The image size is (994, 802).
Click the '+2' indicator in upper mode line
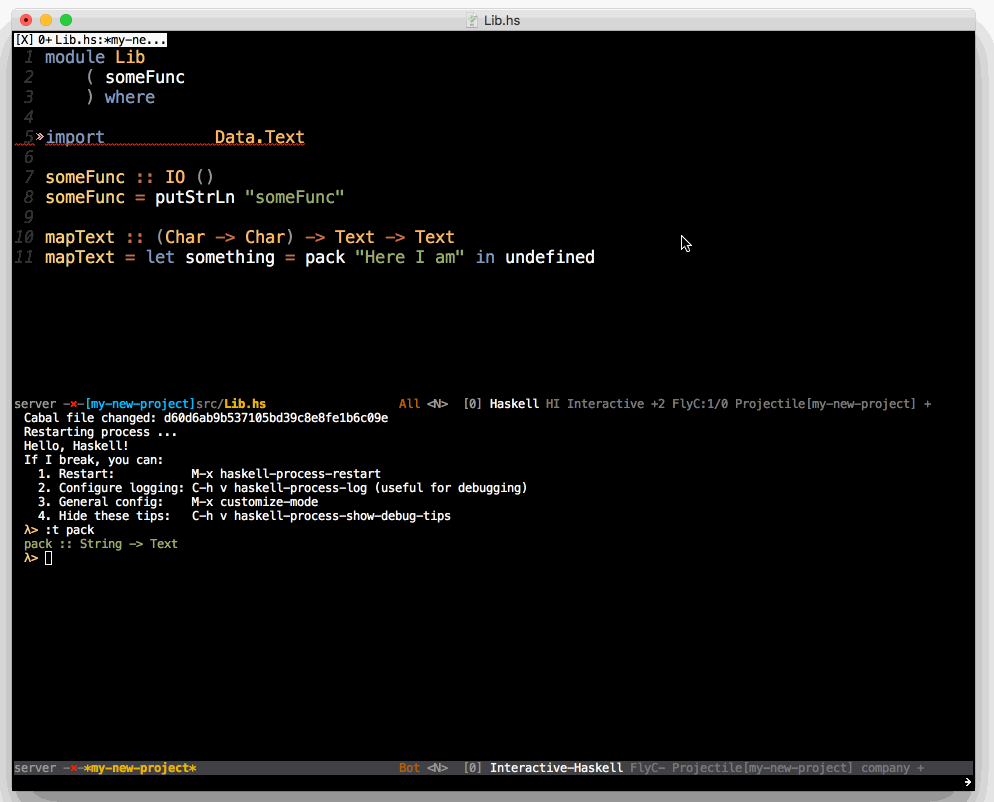[x=658, y=404]
